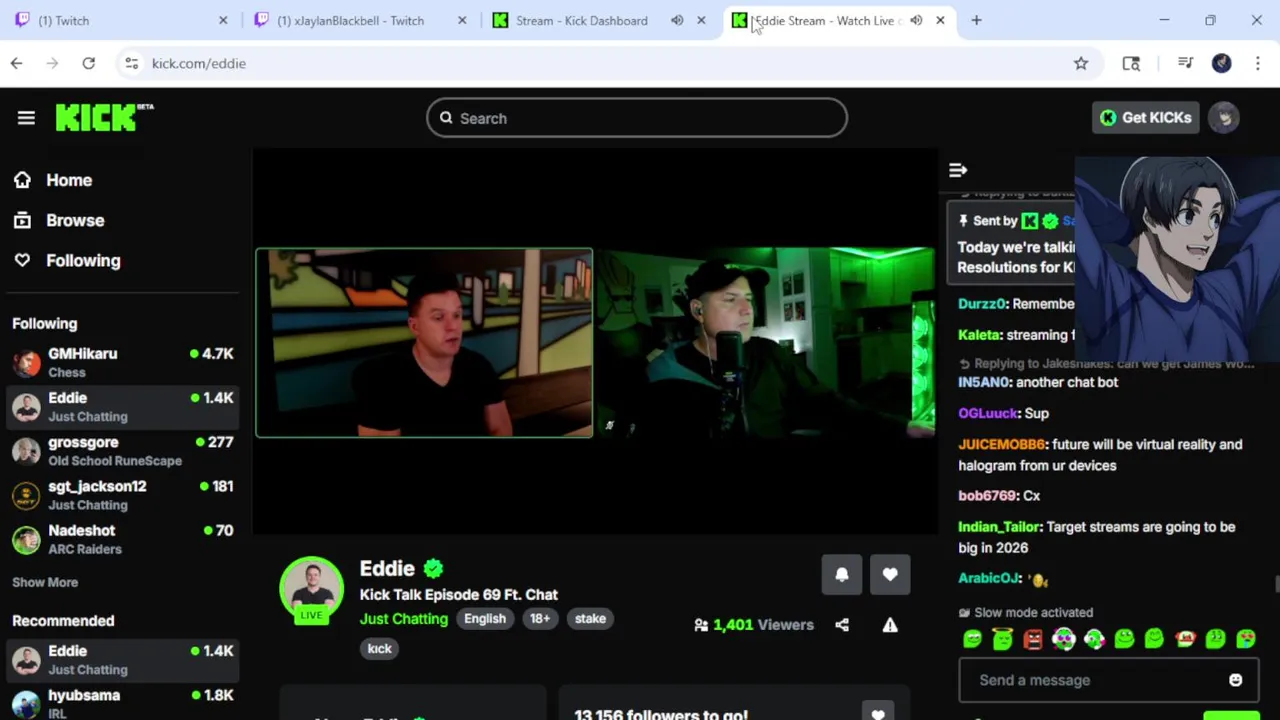Click the address bar URL kick.com/eddie

(x=199, y=63)
